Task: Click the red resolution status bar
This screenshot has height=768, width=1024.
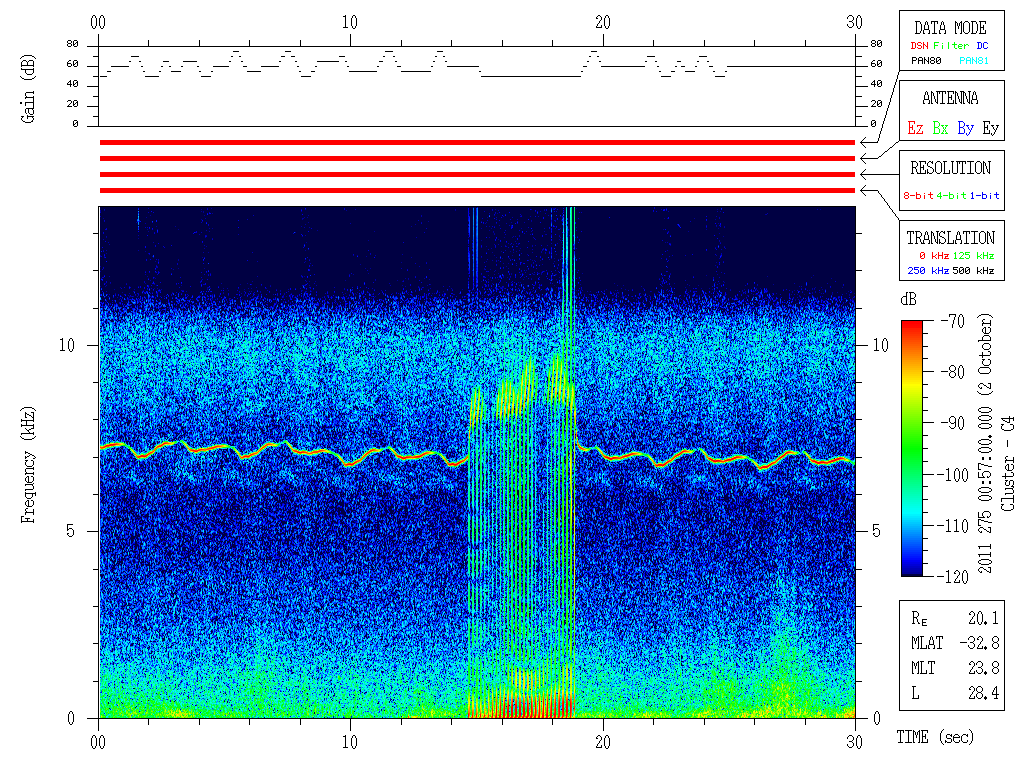Action: tap(477, 174)
